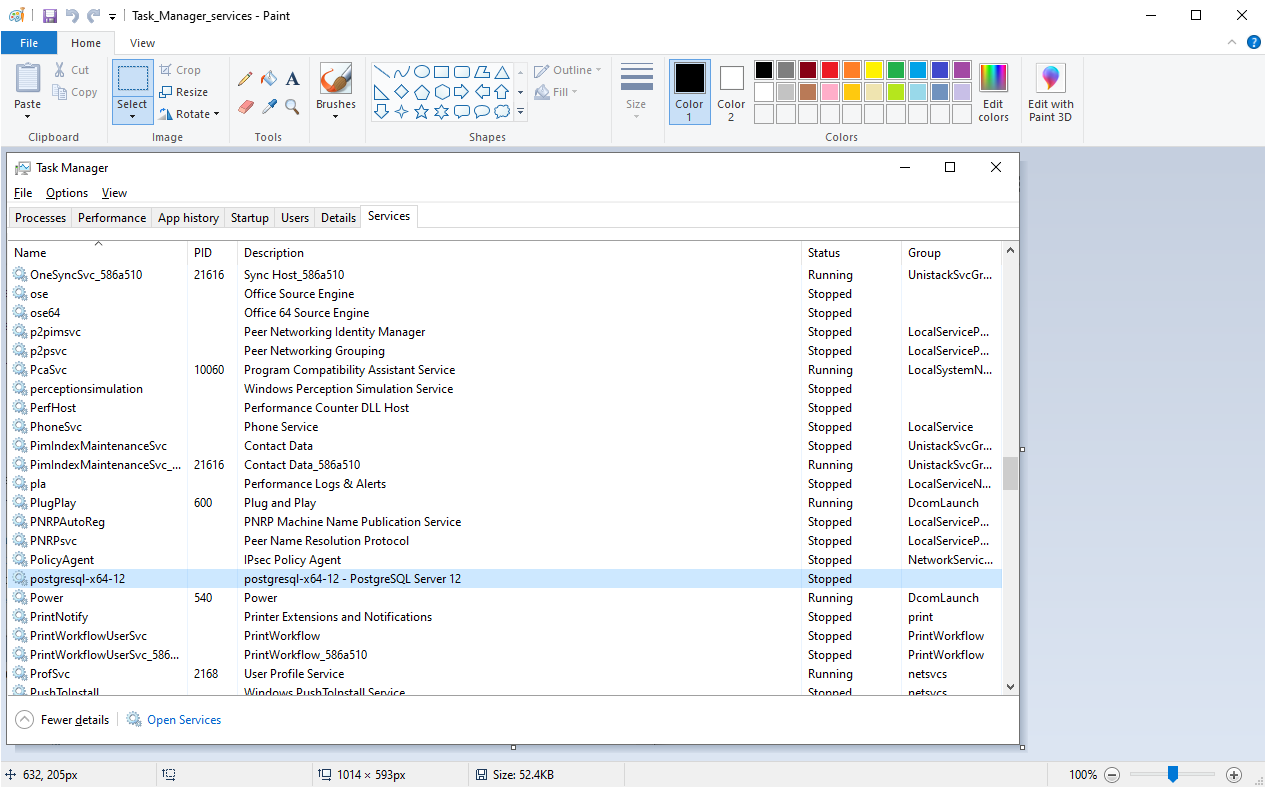Image resolution: width=1266 pixels, height=788 pixels.
Task: Click the zoom in plus button
Action: [x=1234, y=775]
